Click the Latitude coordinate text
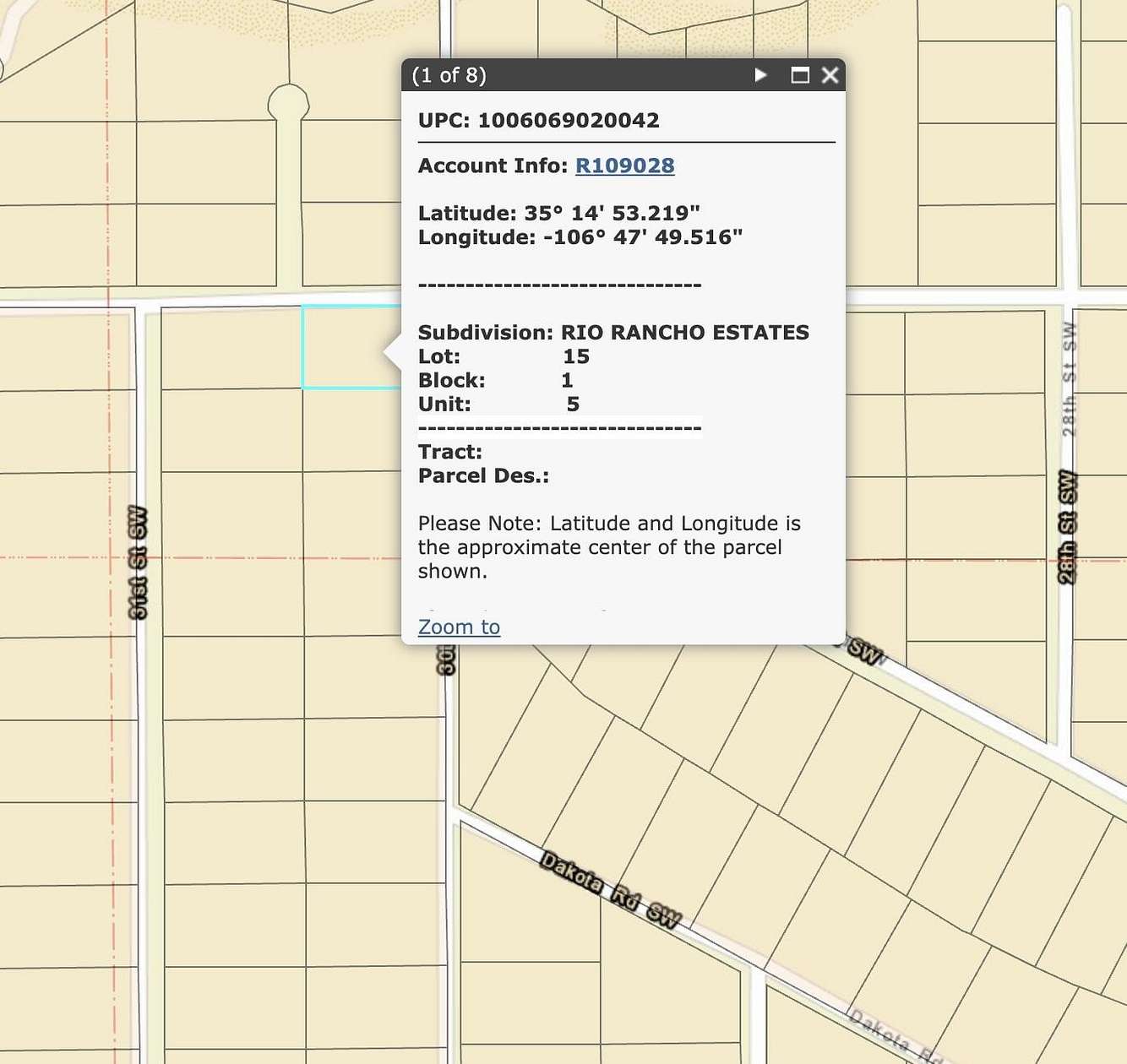 558,213
